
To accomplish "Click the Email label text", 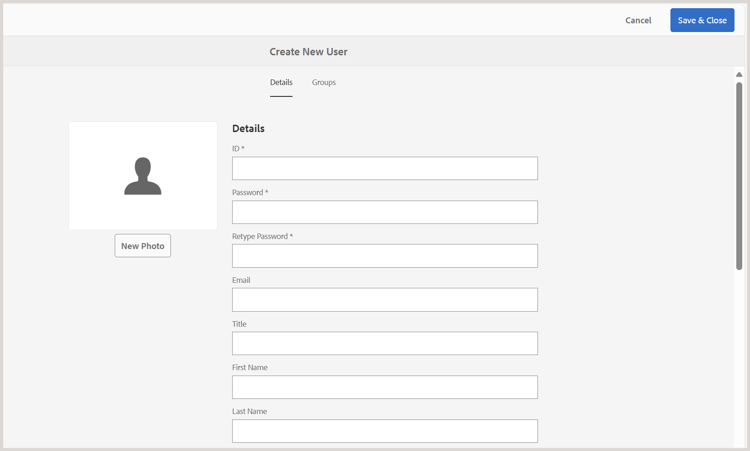I will (x=241, y=280).
